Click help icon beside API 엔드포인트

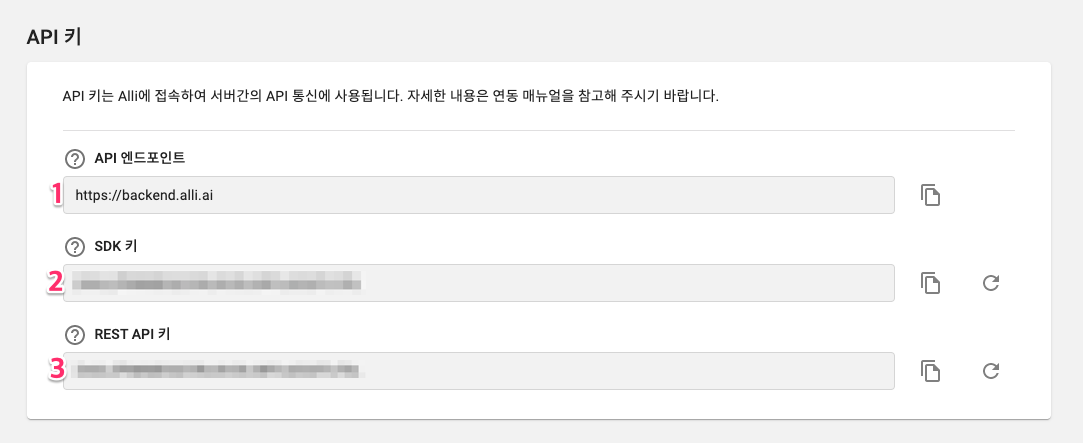coord(74,159)
